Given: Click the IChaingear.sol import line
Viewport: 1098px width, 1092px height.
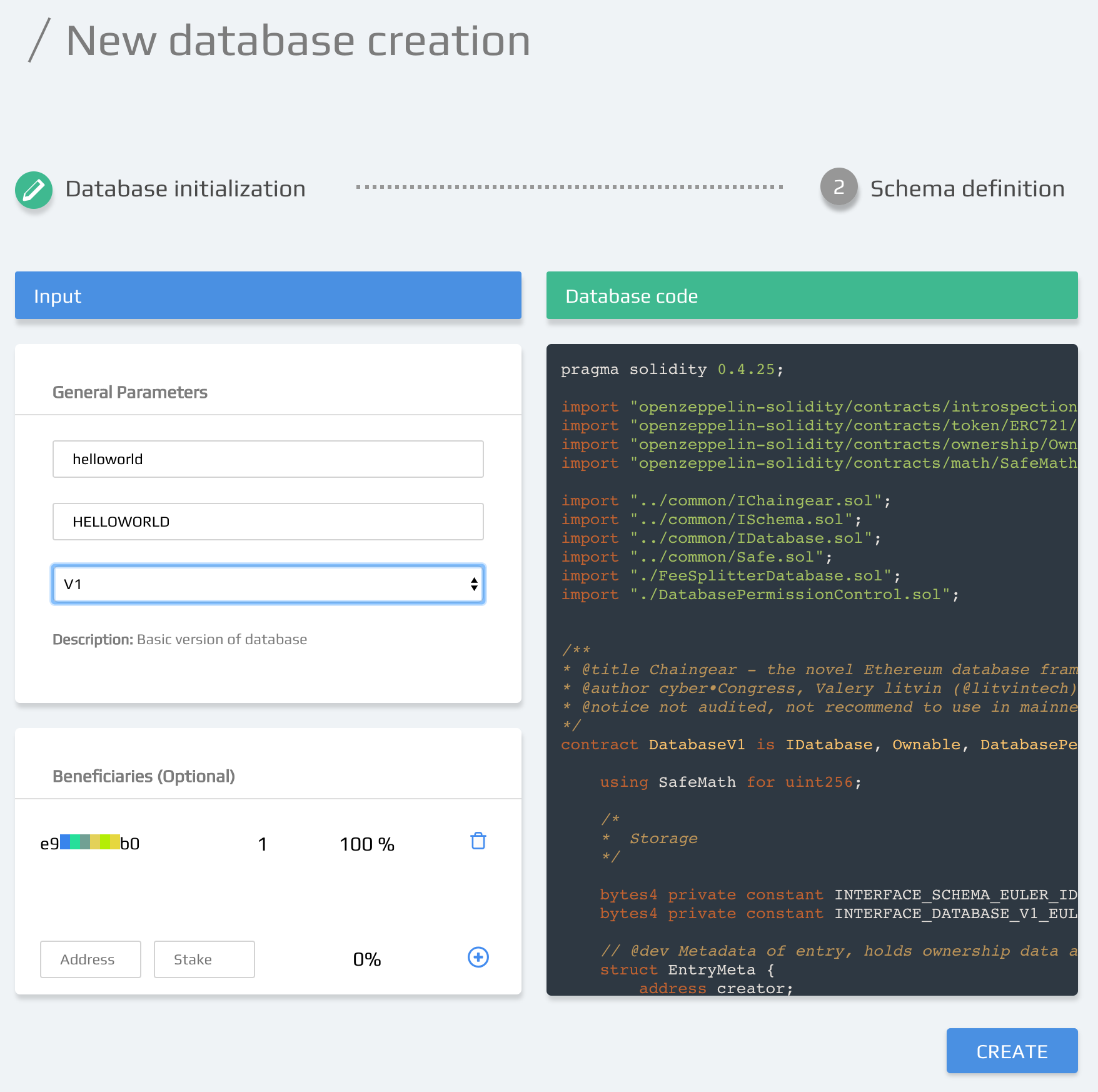Looking at the screenshot, I should pos(726,500).
